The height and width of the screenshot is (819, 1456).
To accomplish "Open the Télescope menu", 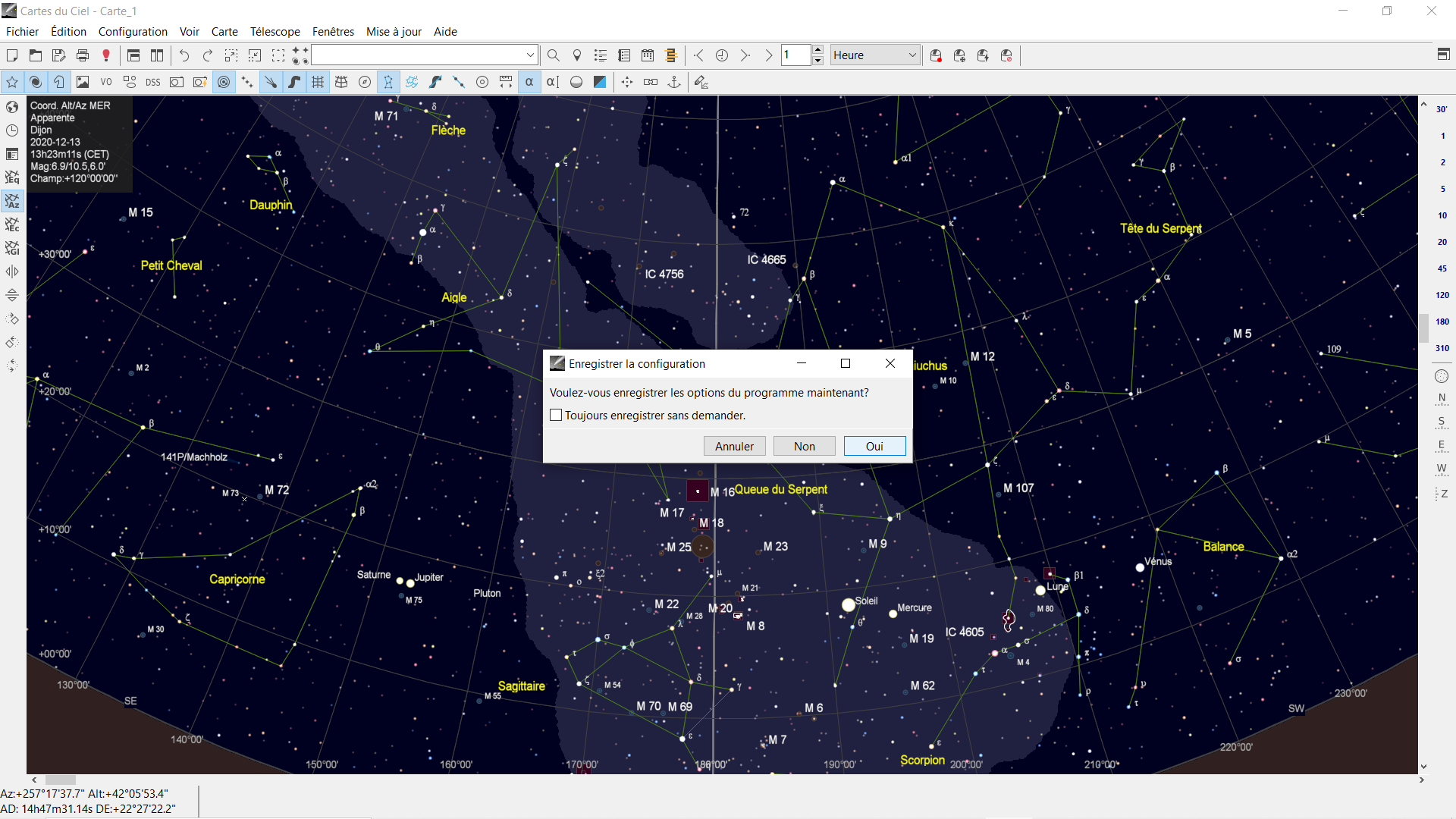I will (275, 31).
